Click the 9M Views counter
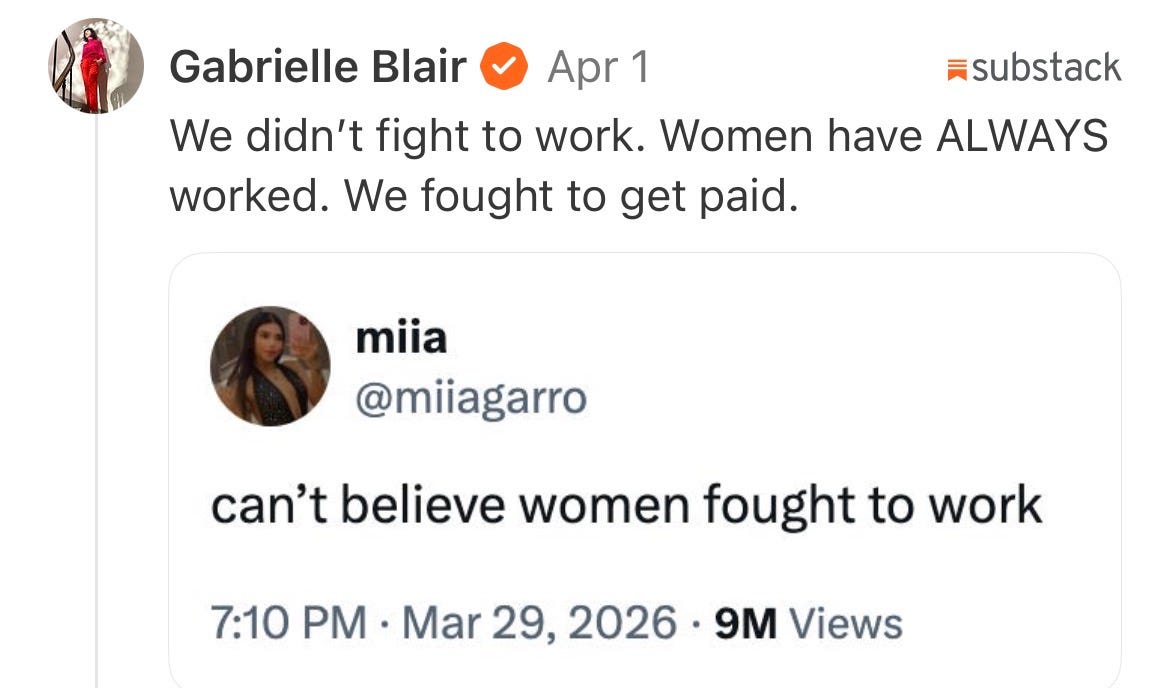 coord(808,624)
